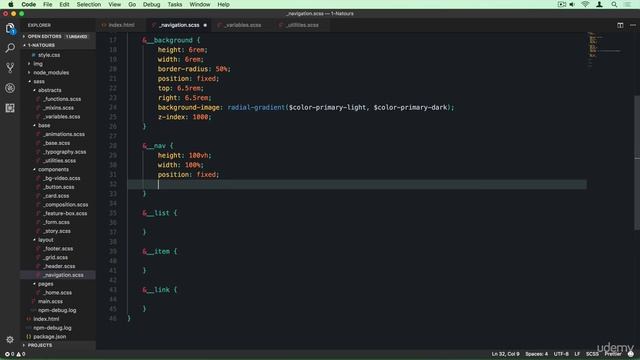Collapse the pages folder
640x360 pixels.
(45, 284)
